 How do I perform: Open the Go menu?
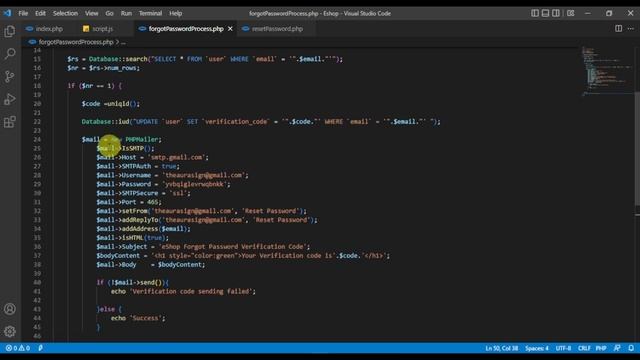(109, 13)
